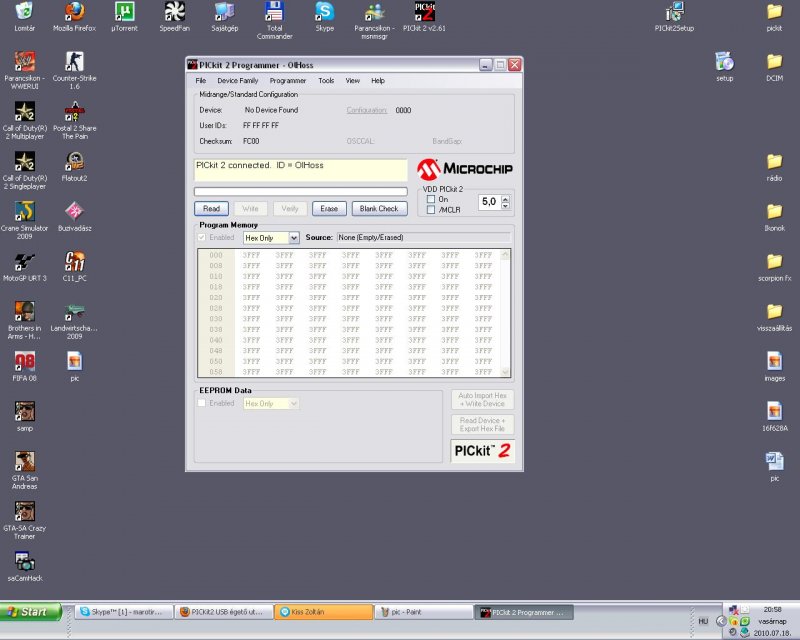Enable the VDD PICkit 2 On checkbox
800x640 pixels.
(x=431, y=199)
